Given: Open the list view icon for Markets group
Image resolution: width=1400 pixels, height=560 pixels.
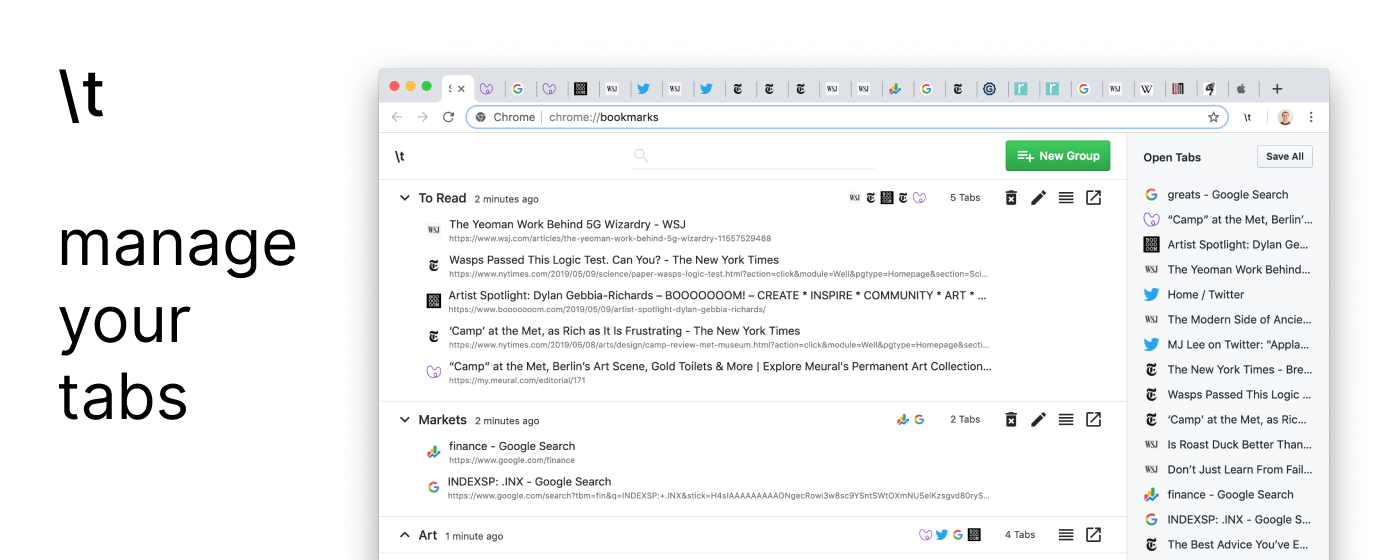Looking at the screenshot, I should (1066, 420).
